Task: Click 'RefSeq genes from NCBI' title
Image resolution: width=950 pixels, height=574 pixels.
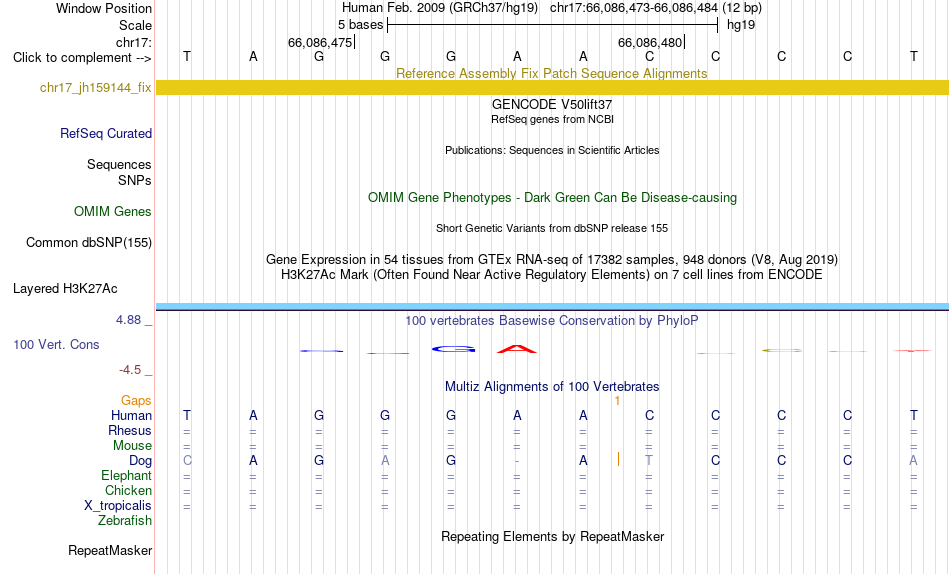Action: 552,119
